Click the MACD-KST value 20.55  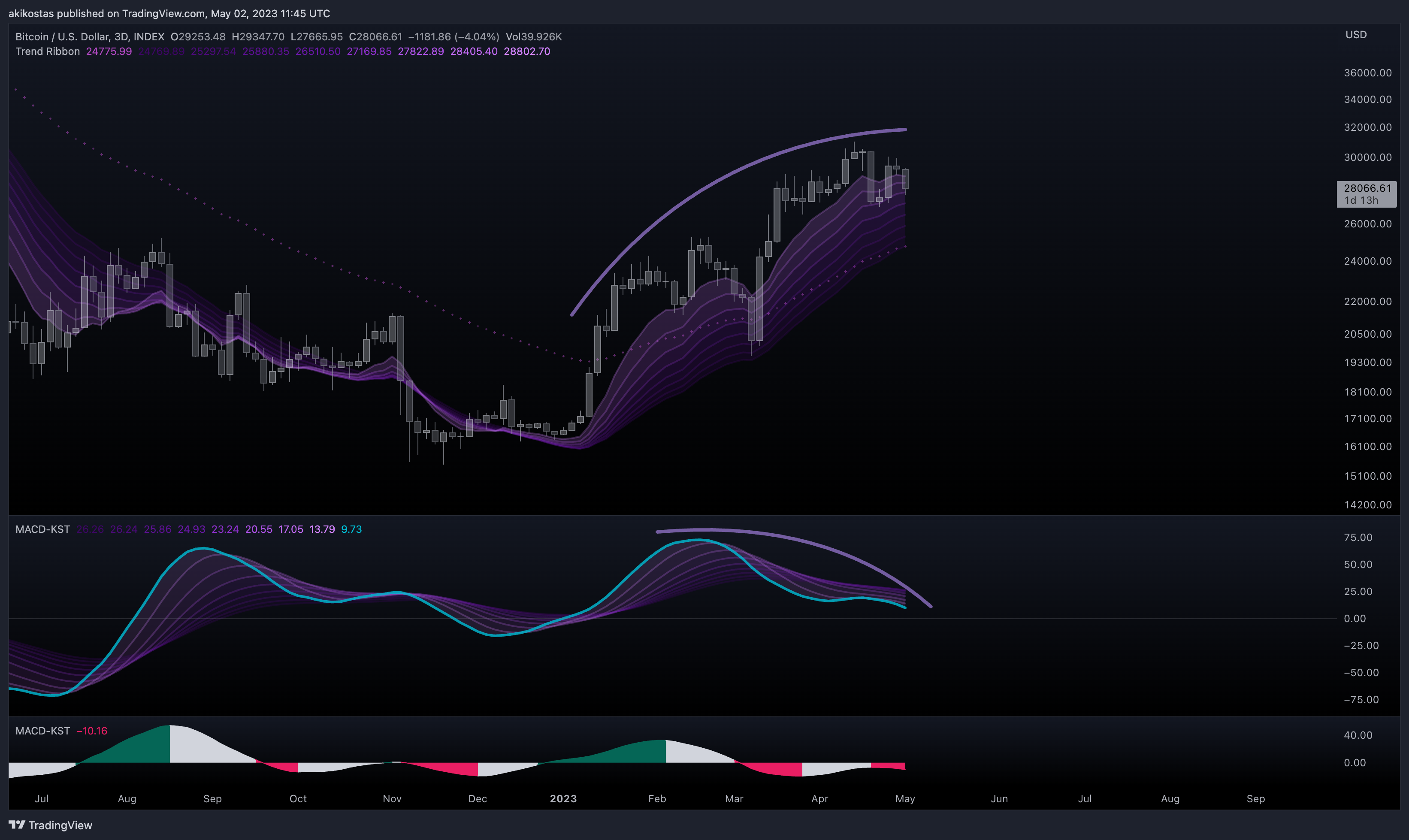click(x=258, y=529)
